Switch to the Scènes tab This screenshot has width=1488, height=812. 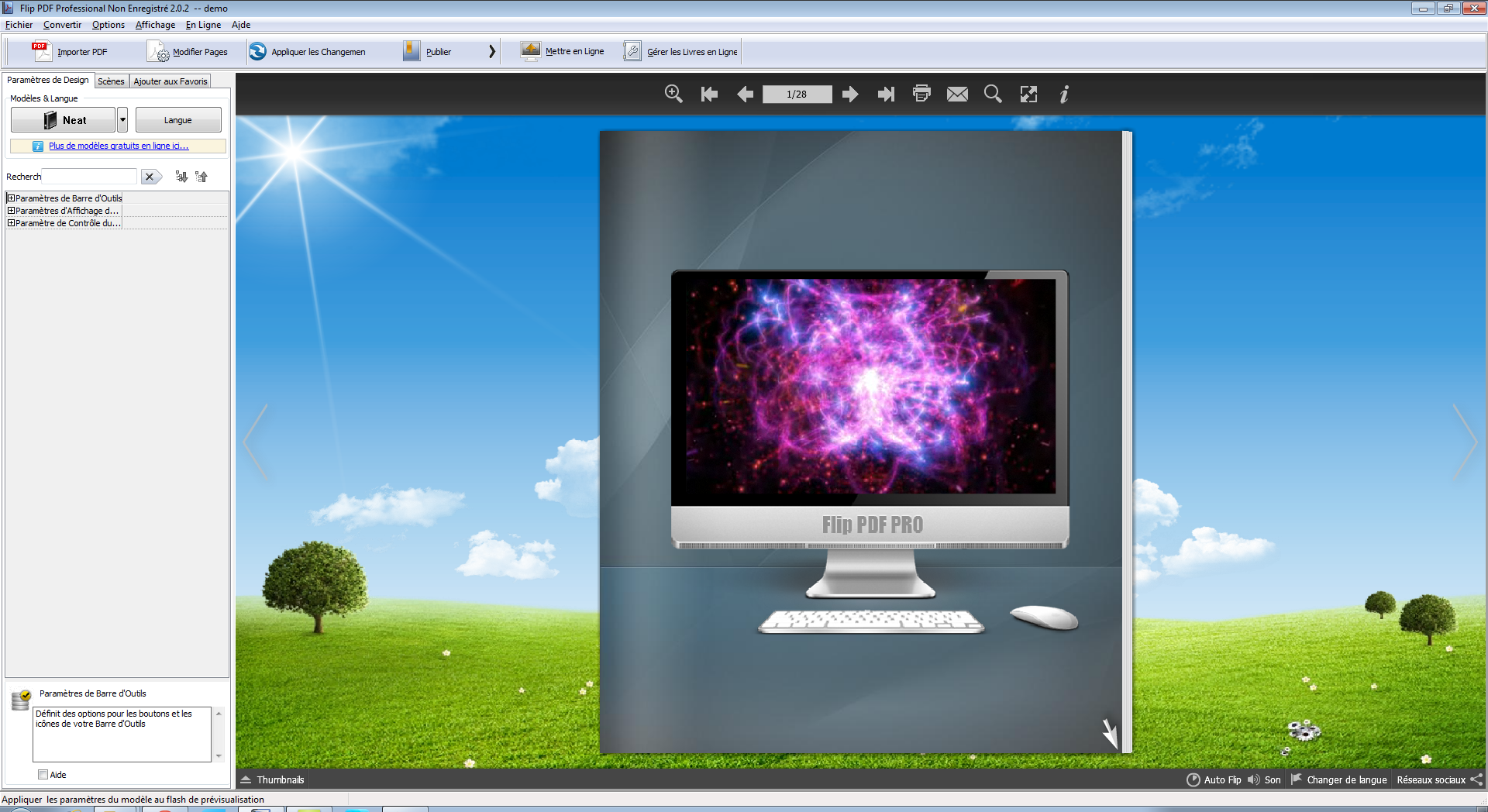pyautogui.click(x=111, y=81)
